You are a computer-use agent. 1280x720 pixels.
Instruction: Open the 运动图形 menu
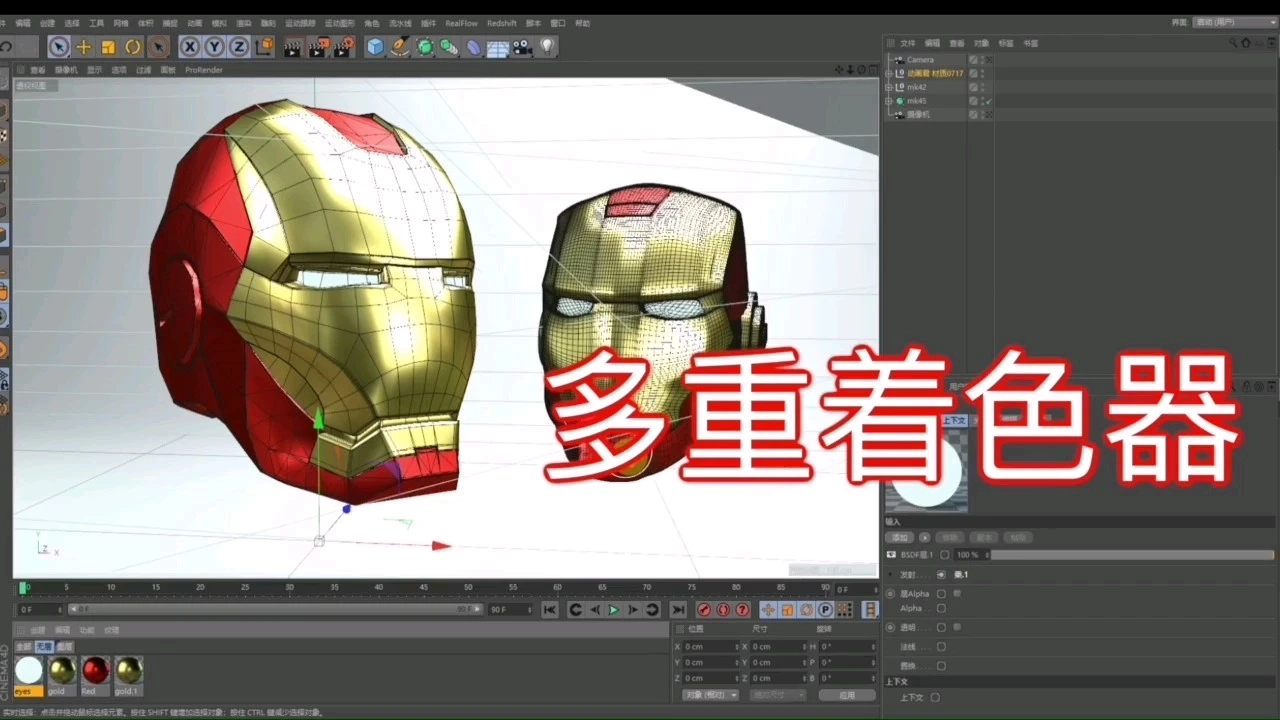point(340,23)
